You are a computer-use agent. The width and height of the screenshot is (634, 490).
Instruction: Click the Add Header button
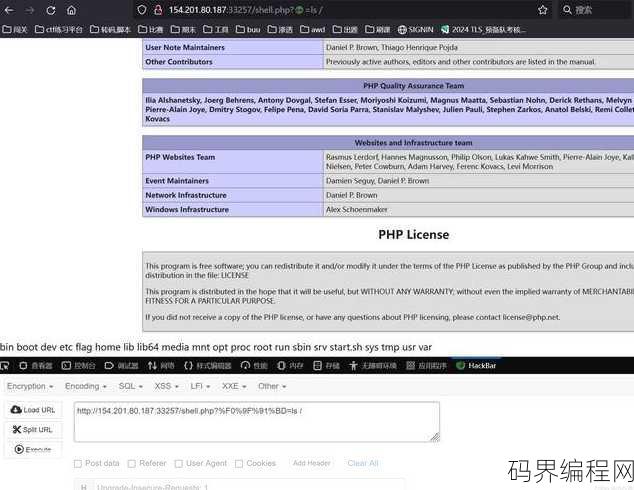point(311,463)
